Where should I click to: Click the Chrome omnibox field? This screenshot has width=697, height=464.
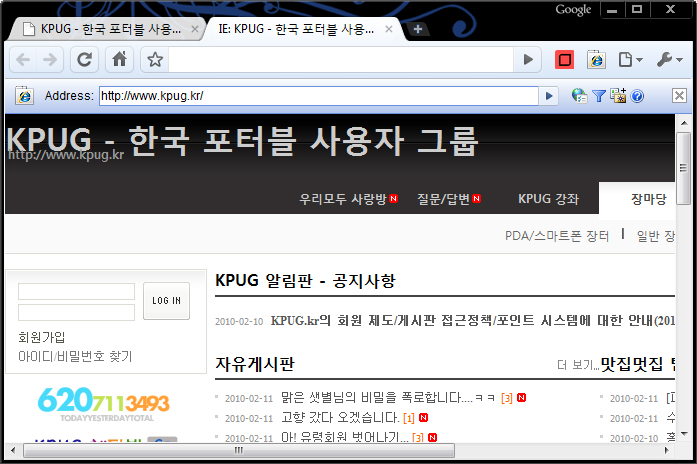pos(341,59)
